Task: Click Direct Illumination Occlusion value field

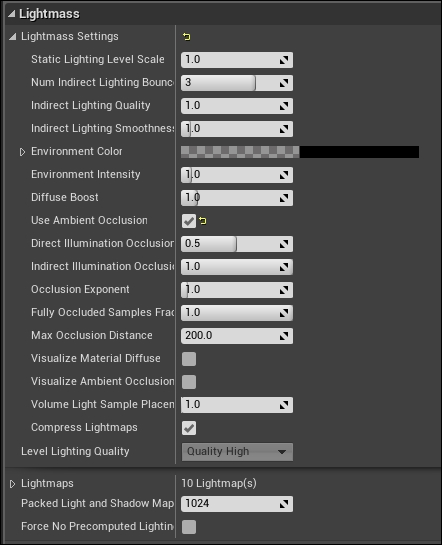Action: pos(237,244)
